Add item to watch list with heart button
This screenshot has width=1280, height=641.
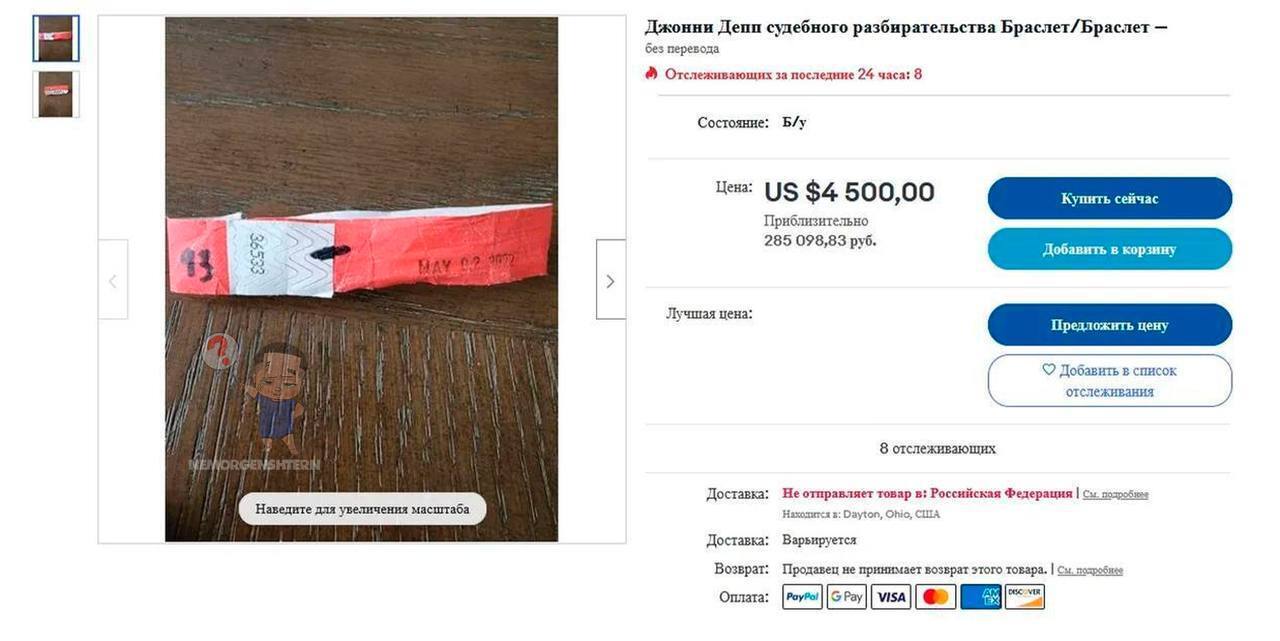click(x=1110, y=381)
